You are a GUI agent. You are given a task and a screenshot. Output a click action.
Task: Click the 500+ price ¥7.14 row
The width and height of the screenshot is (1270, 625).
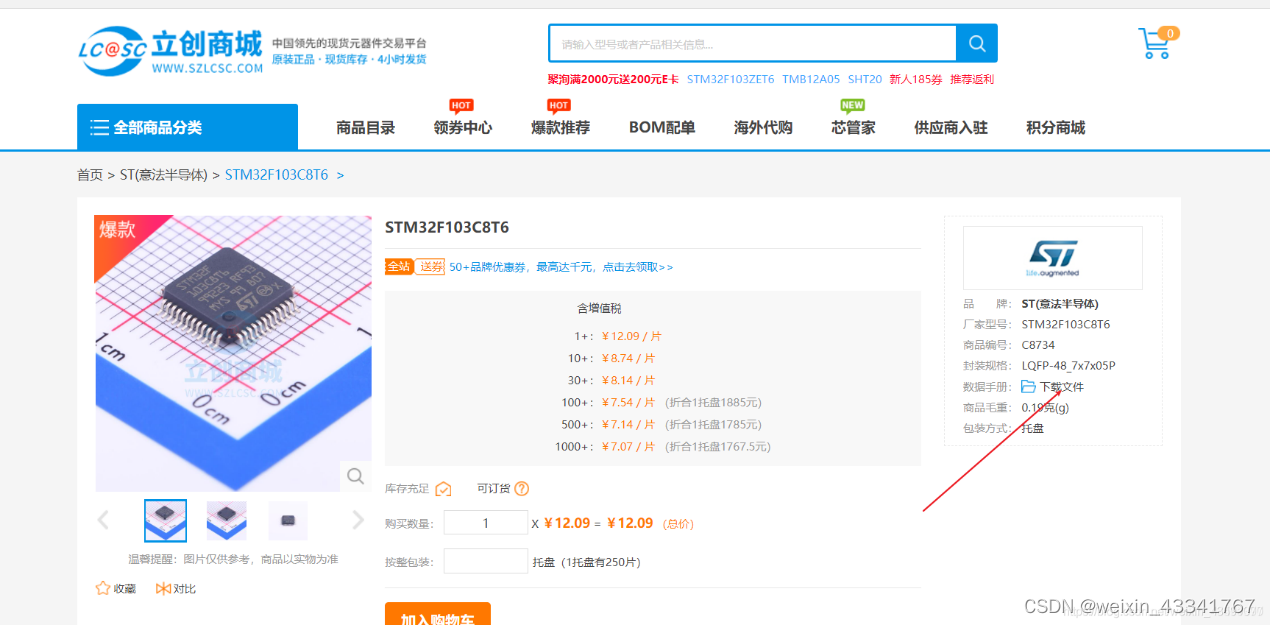coord(661,424)
